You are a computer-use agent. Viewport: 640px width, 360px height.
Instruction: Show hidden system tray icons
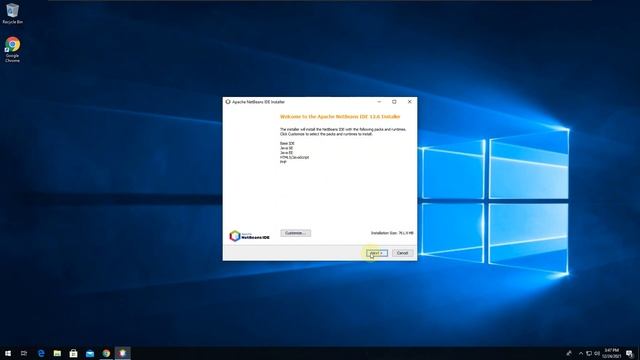click(581, 353)
